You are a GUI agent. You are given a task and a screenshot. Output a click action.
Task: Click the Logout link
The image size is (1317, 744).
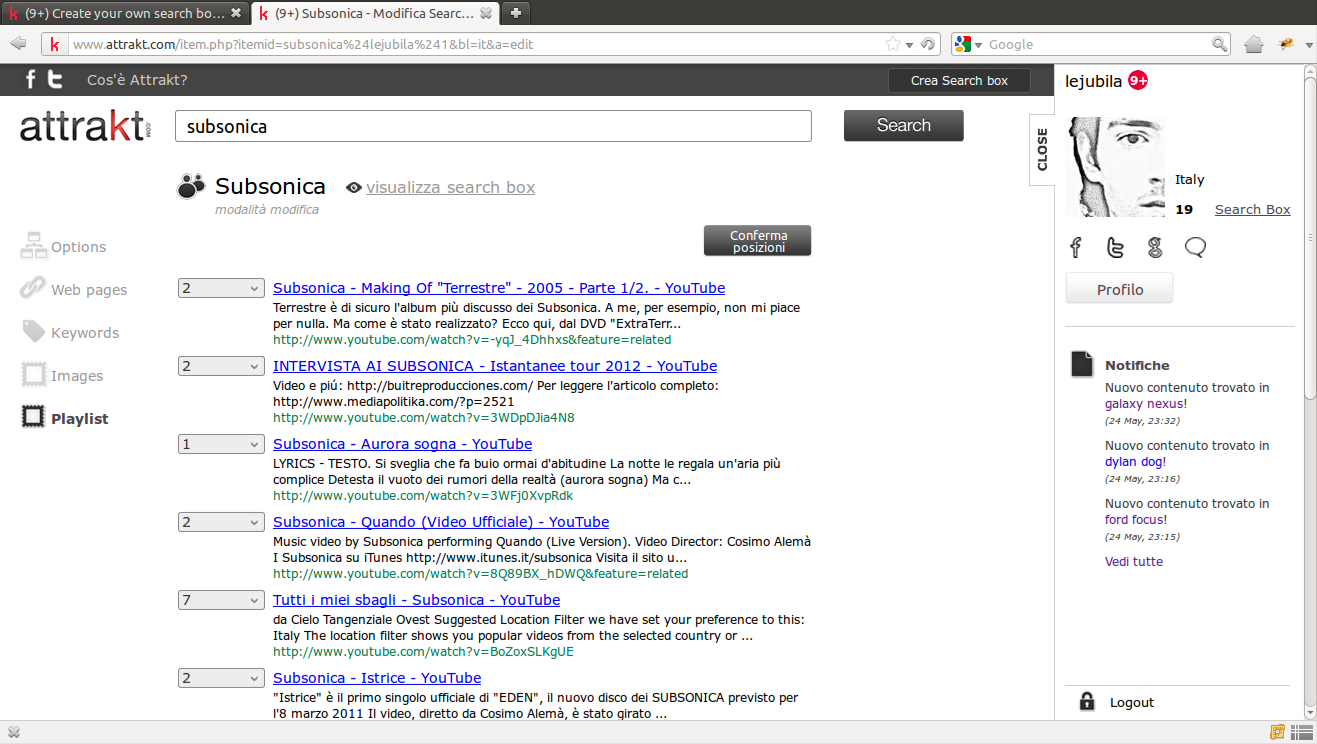pyautogui.click(x=1132, y=703)
